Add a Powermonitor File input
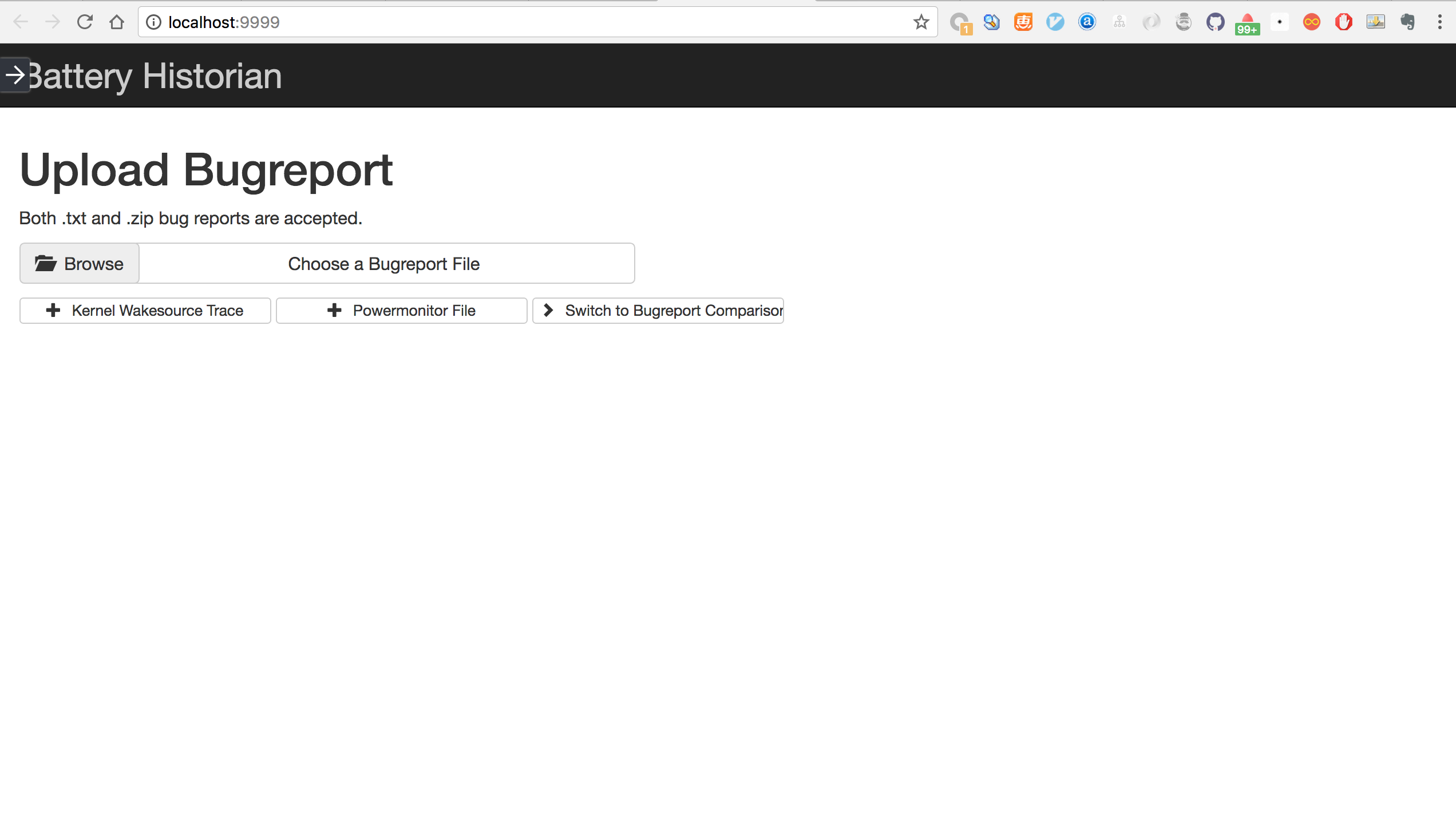Viewport: 1456px width, 825px height. [401, 311]
